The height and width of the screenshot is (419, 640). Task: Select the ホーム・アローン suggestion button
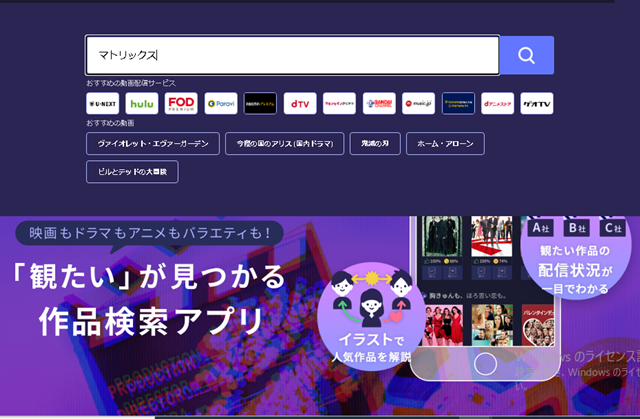445,144
